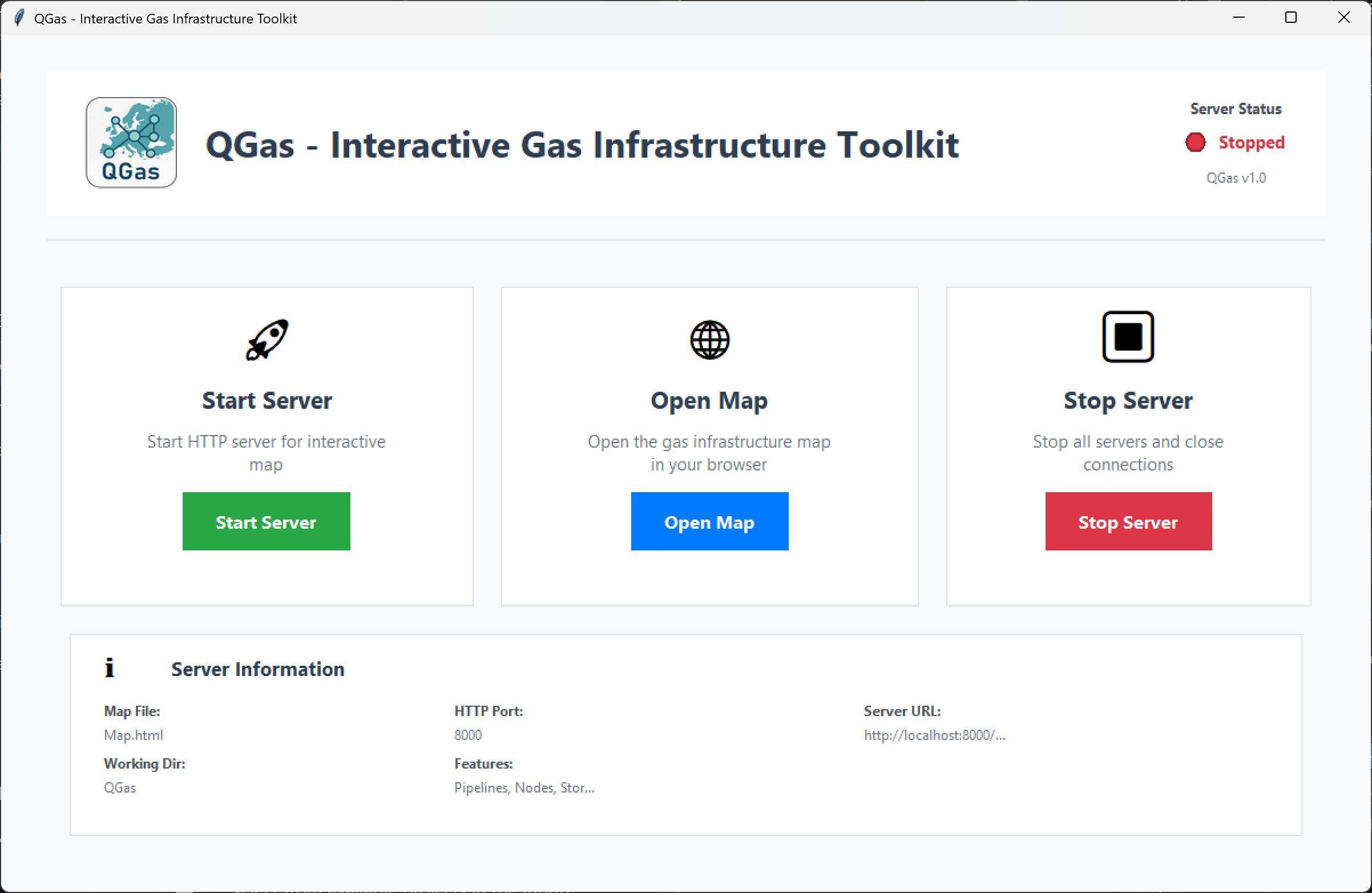This screenshot has height=893, width=1372.
Task: Click the 'QGas v1.0' version text
Action: coord(1236,178)
